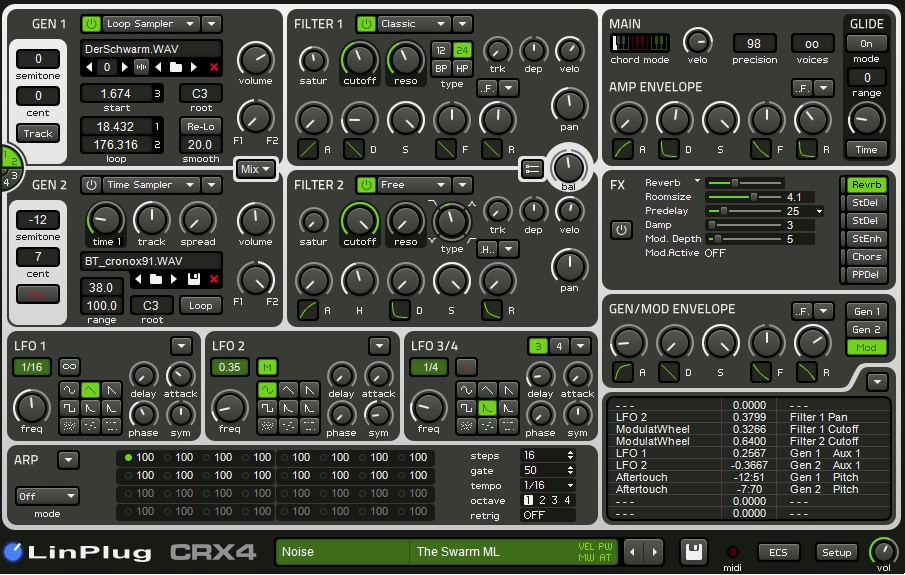The width and height of the screenshot is (905, 575).
Task: Select Chors effect tab
Action: (866, 257)
